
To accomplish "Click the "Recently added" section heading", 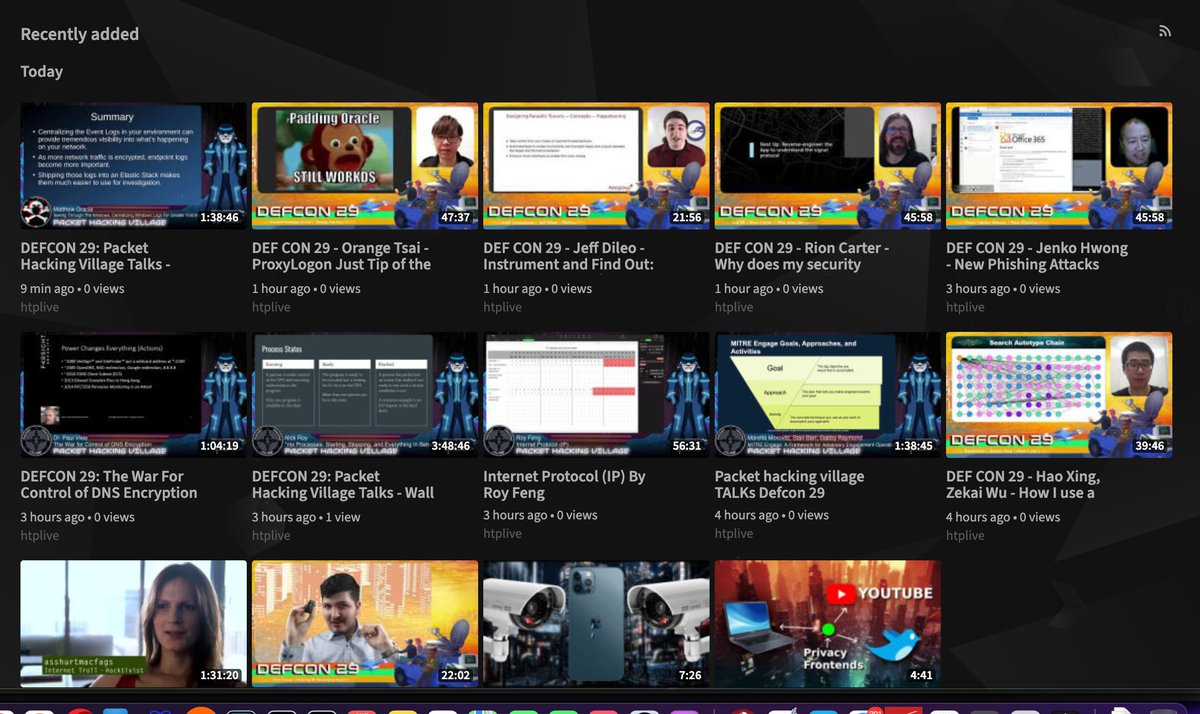I will [80, 34].
